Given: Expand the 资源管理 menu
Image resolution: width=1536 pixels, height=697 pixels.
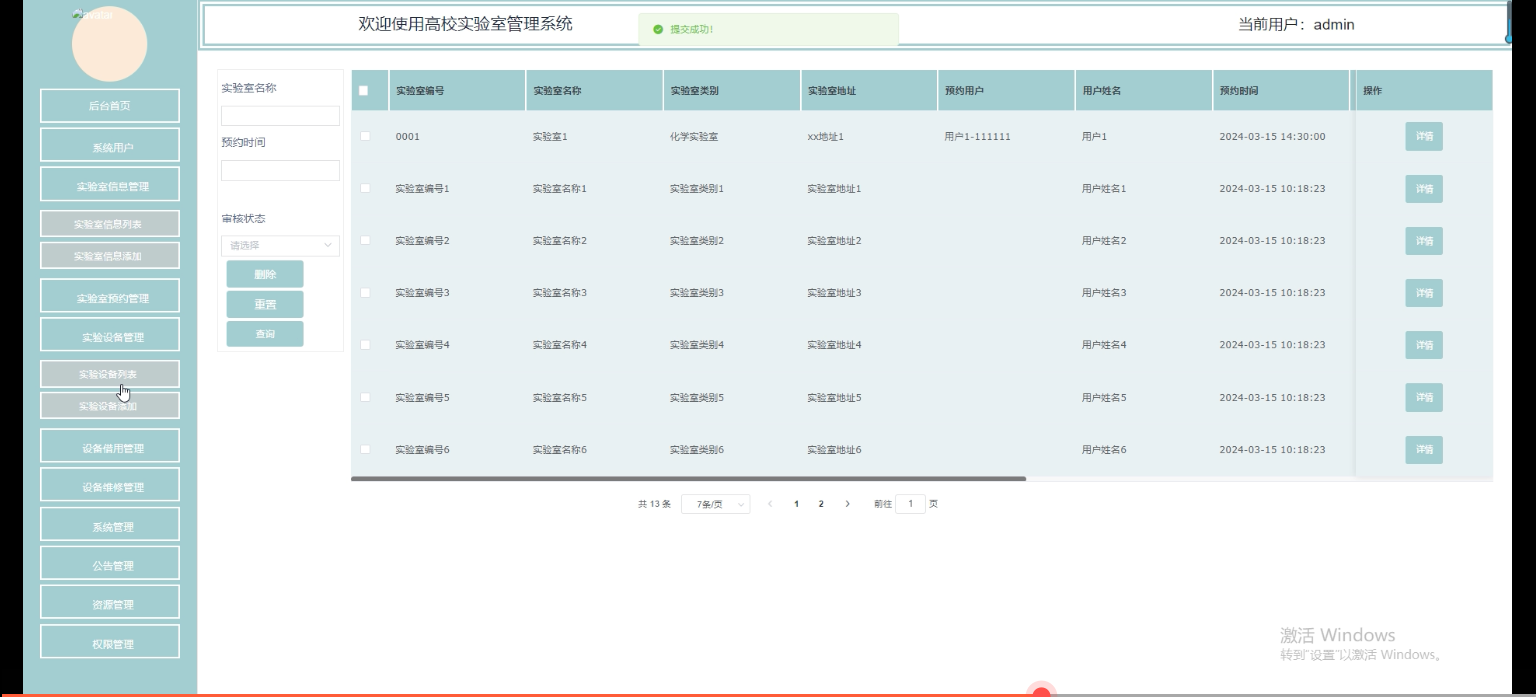Looking at the screenshot, I should click(x=110, y=602).
